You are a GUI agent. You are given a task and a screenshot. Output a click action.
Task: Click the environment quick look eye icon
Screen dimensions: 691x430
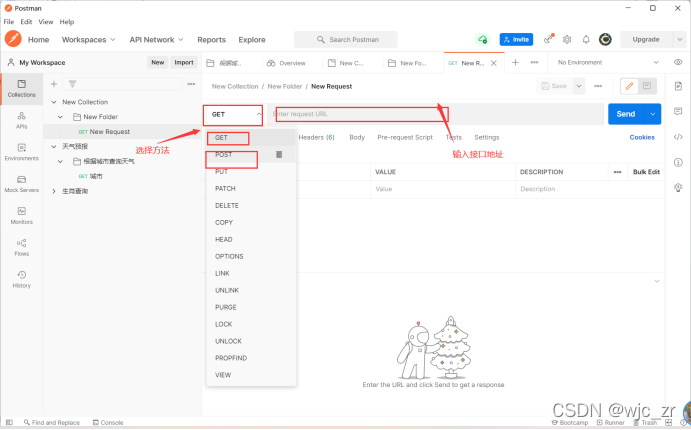coord(678,62)
